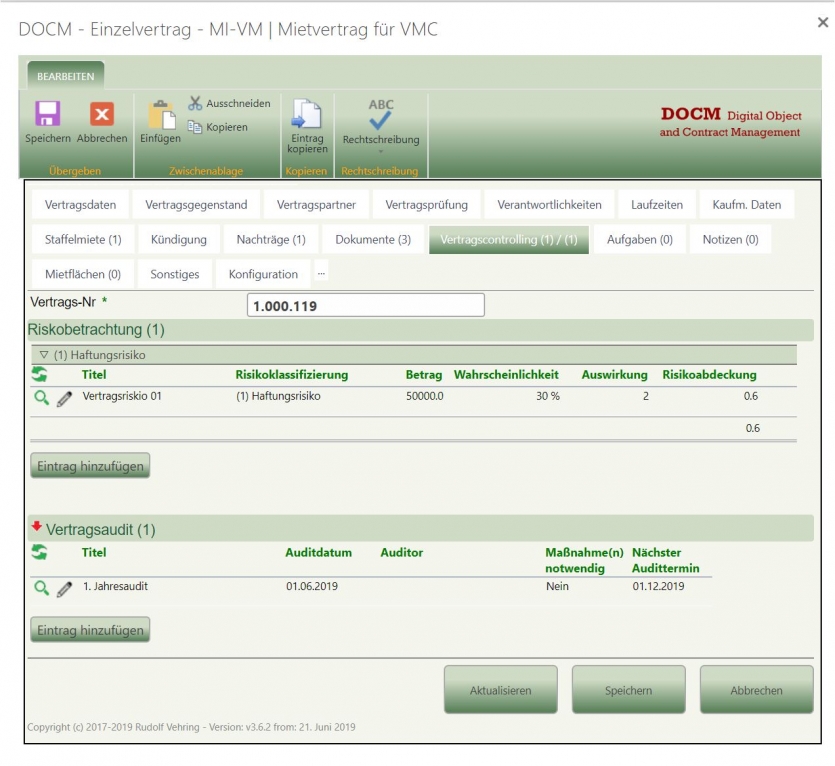Click the bottom Speichern button
Viewport: 835px width, 766px height.
click(x=628, y=690)
